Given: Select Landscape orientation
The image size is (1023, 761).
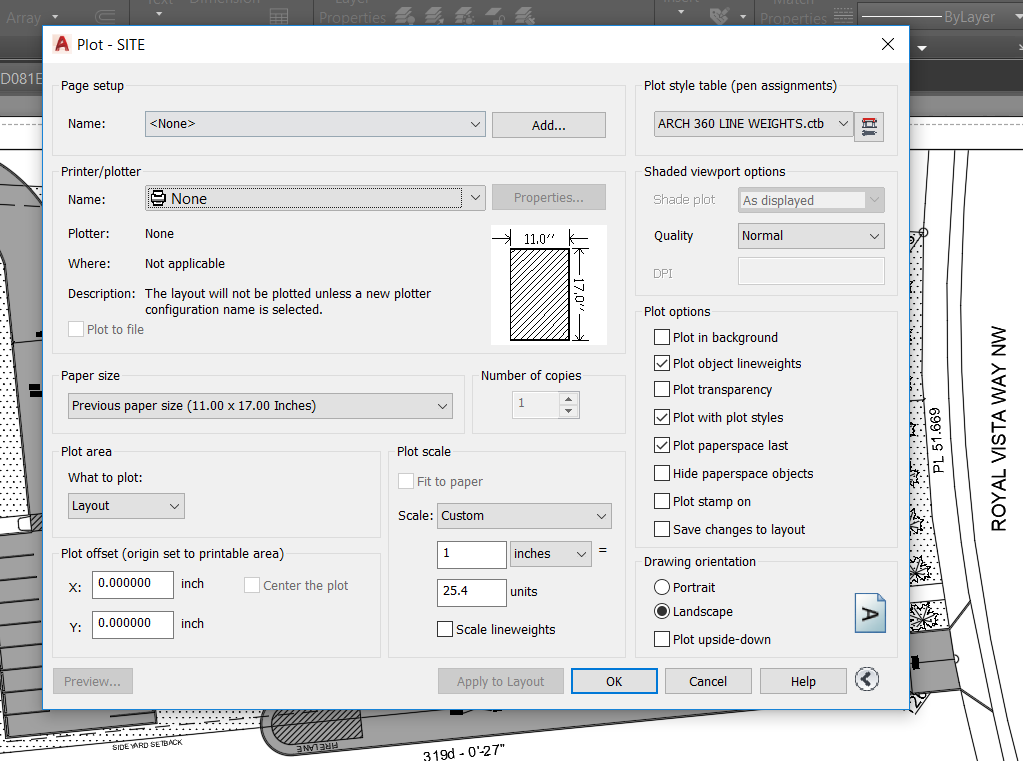Looking at the screenshot, I should (662, 612).
